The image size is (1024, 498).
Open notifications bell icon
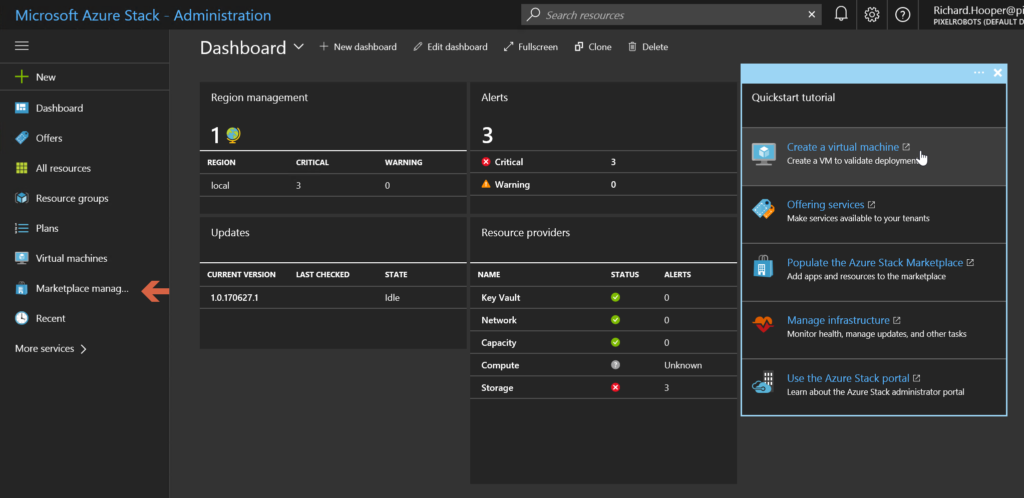click(841, 14)
